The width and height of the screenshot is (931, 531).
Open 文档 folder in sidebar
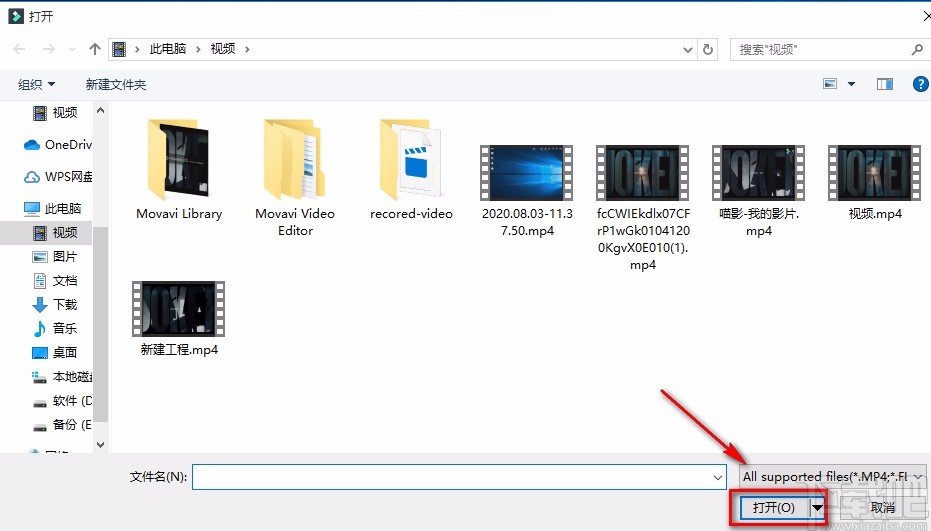tap(55, 280)
